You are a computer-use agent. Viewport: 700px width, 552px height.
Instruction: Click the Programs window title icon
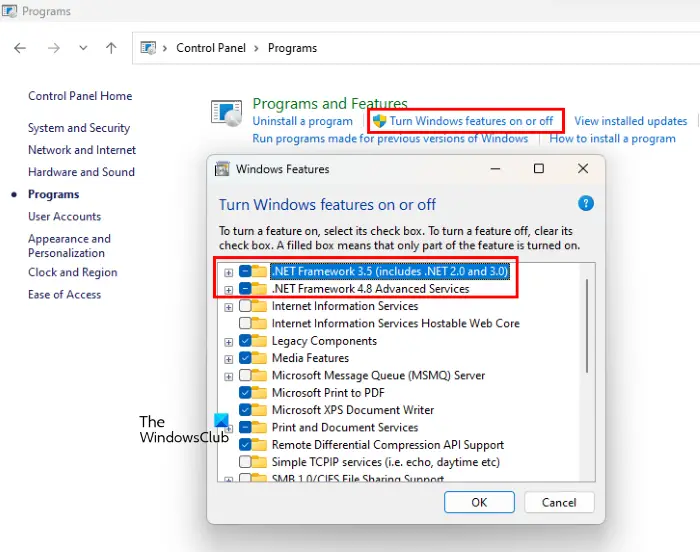[9, 10]
